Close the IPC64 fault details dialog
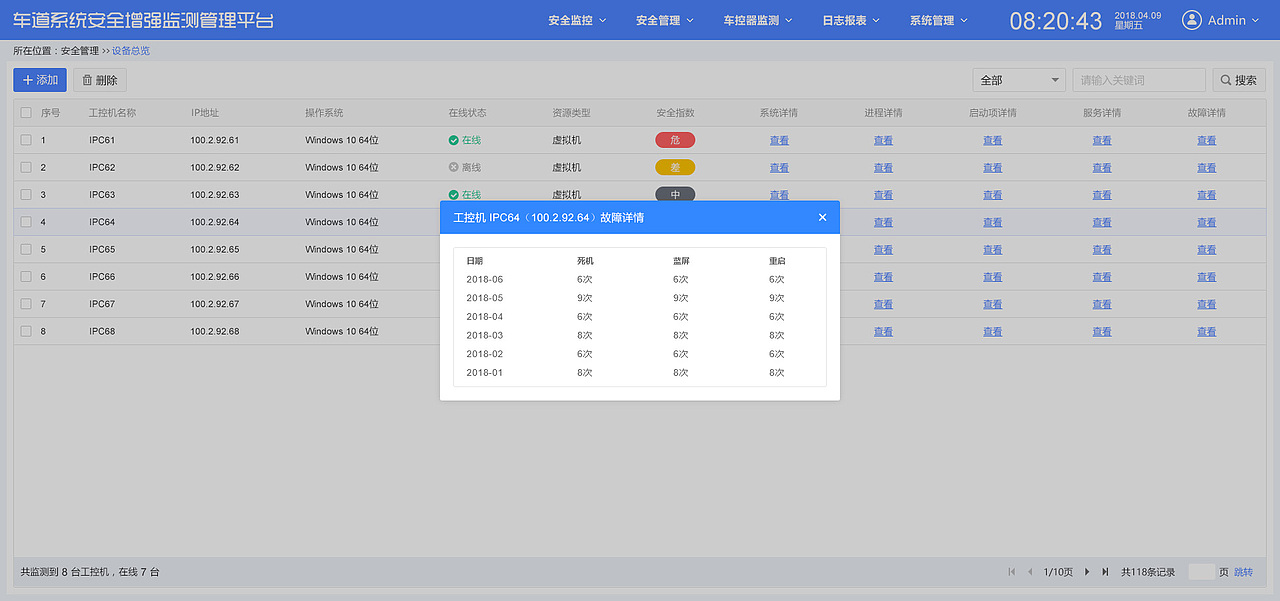Viewport: 1280px width, 601px height. click(822, 217)
